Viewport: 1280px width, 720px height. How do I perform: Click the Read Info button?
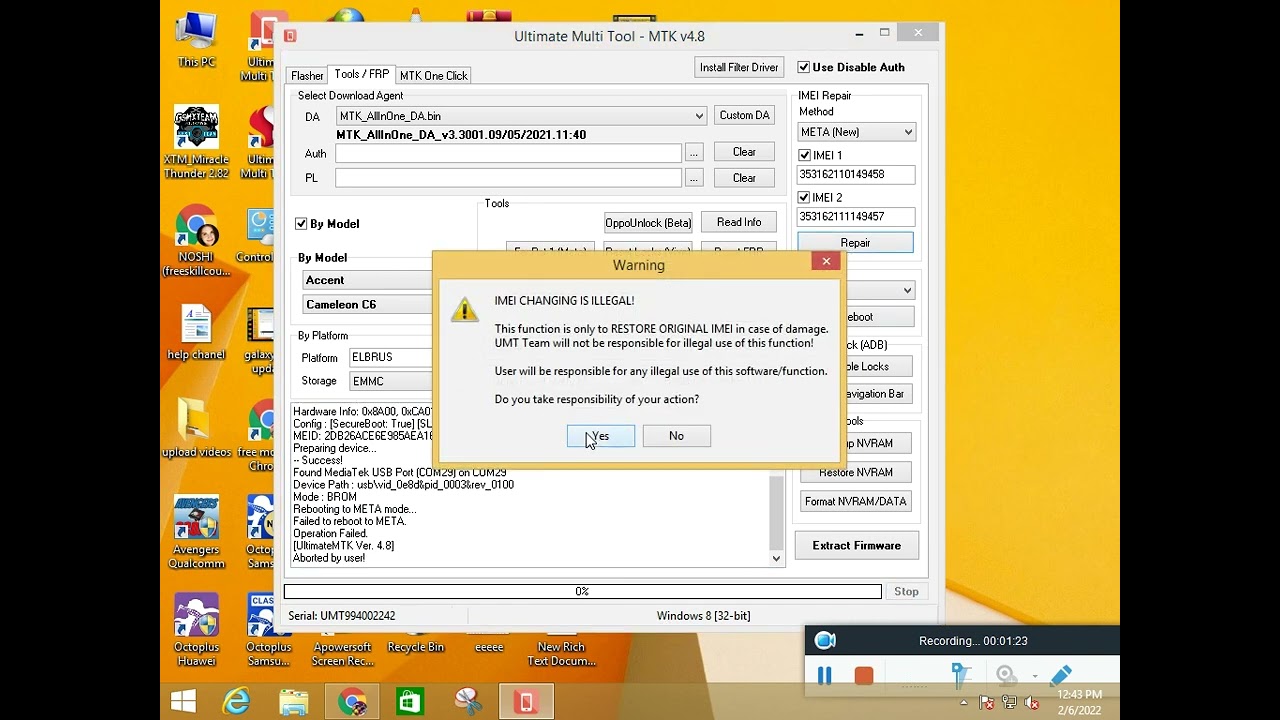tap(739, 222)
